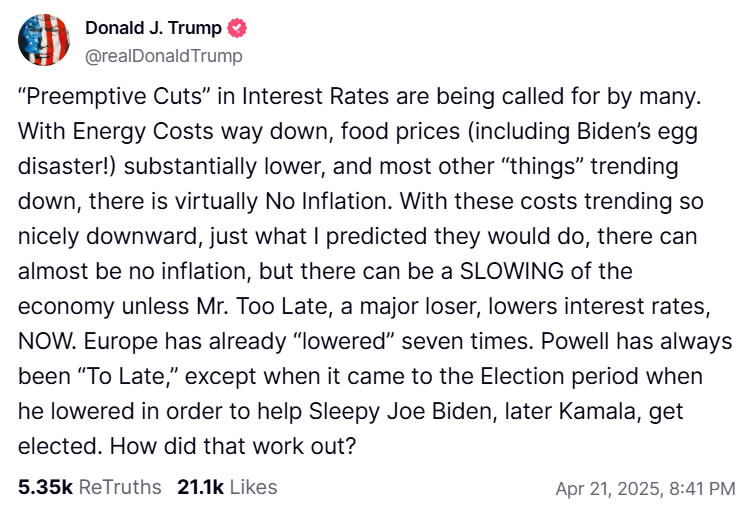755x513 pixels.
Task: Open the Donald J. Trump display name
Action: click(153, 29)
